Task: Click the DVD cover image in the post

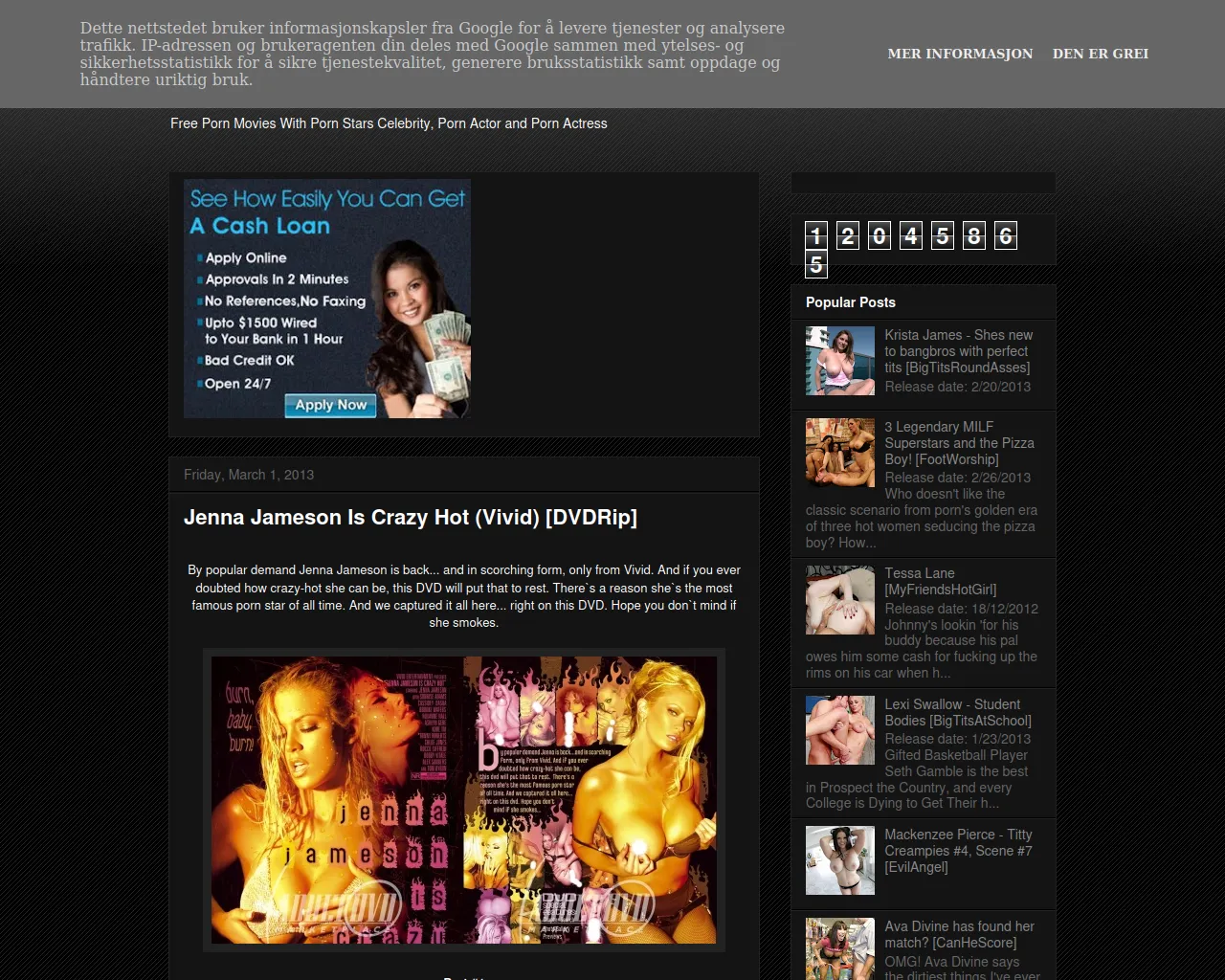Action: point(464,800)
